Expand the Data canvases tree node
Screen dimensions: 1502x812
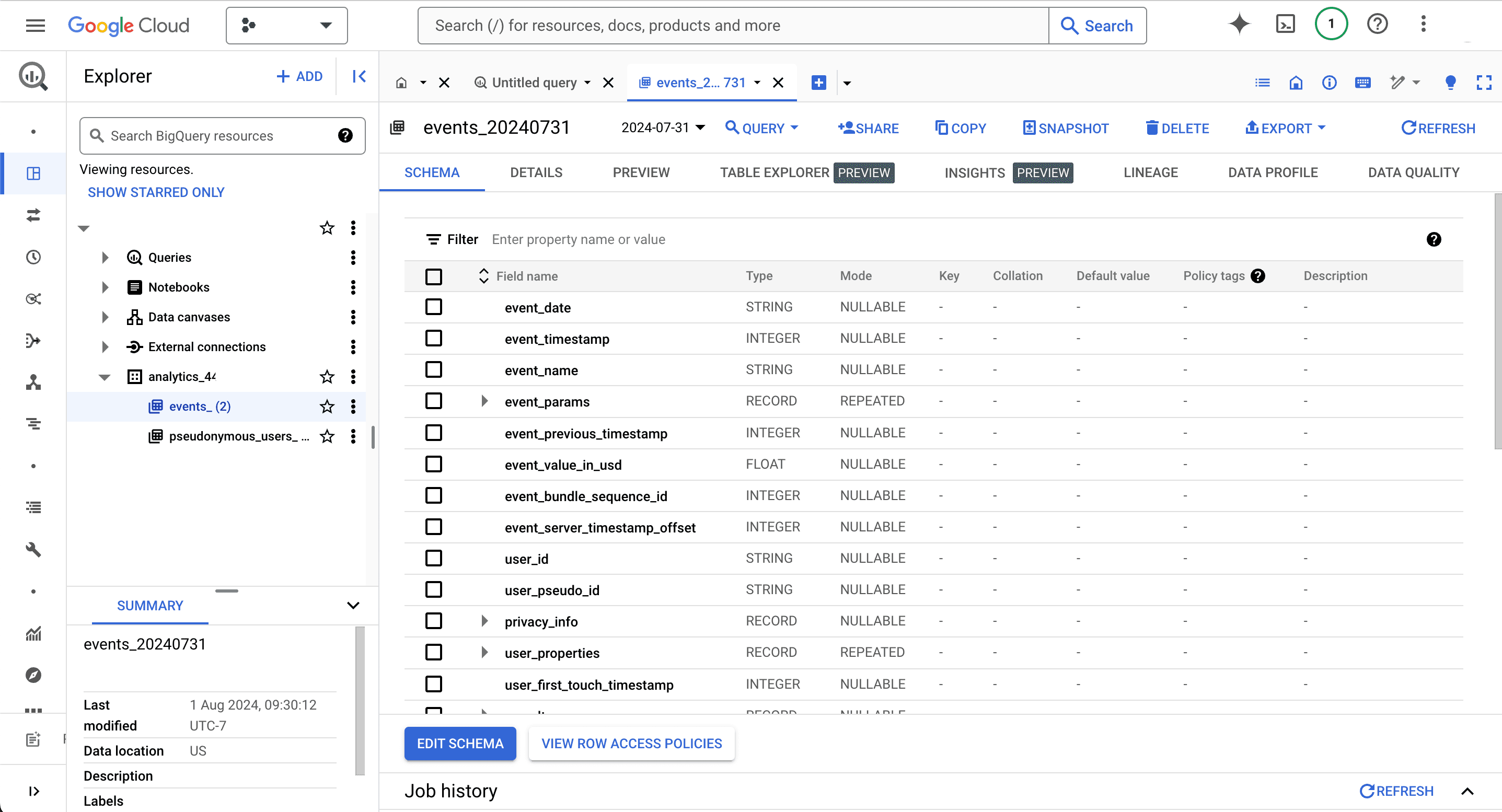coord(105,317)
